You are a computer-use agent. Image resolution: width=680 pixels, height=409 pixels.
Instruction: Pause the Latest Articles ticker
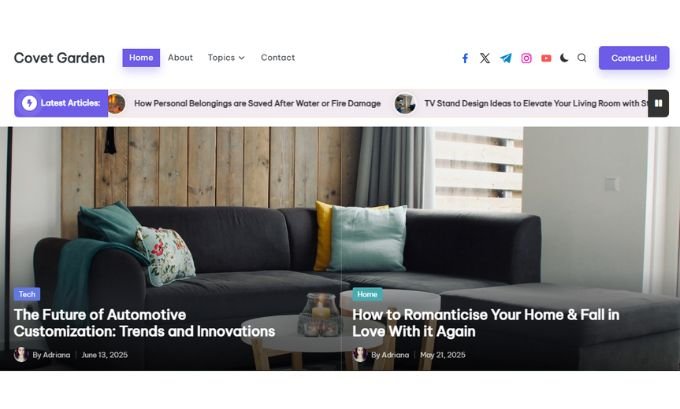pyautogui.click(x=658, y=103)
